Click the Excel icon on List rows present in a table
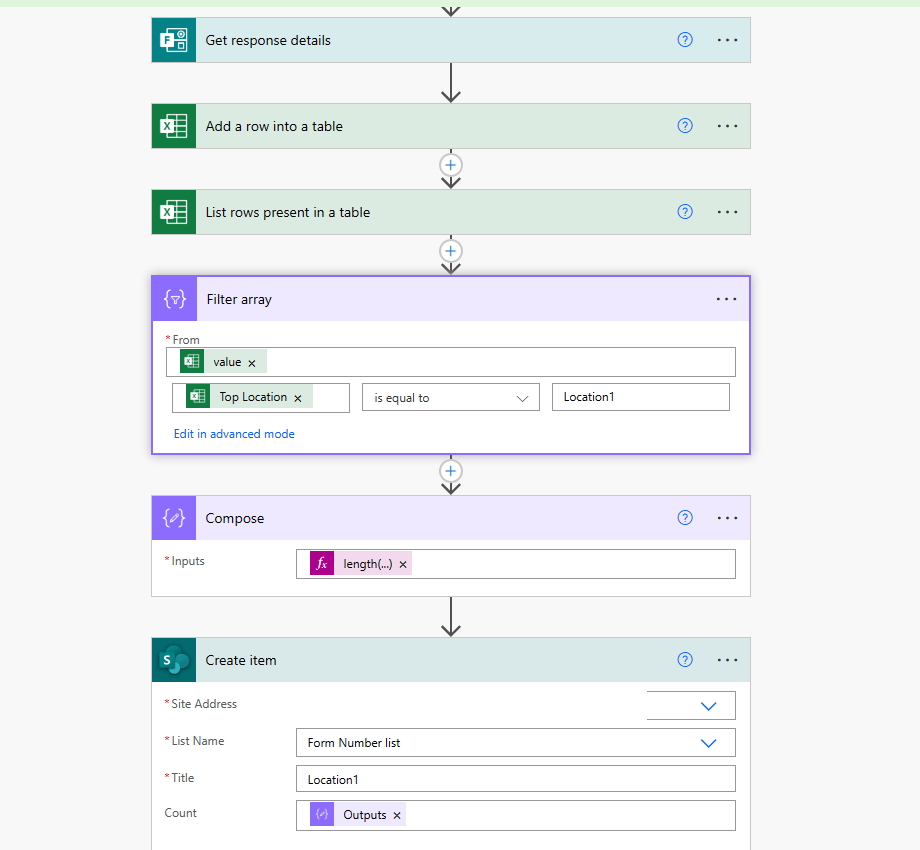The width and height of the screenshot is (920, 850). coord(173,211)
